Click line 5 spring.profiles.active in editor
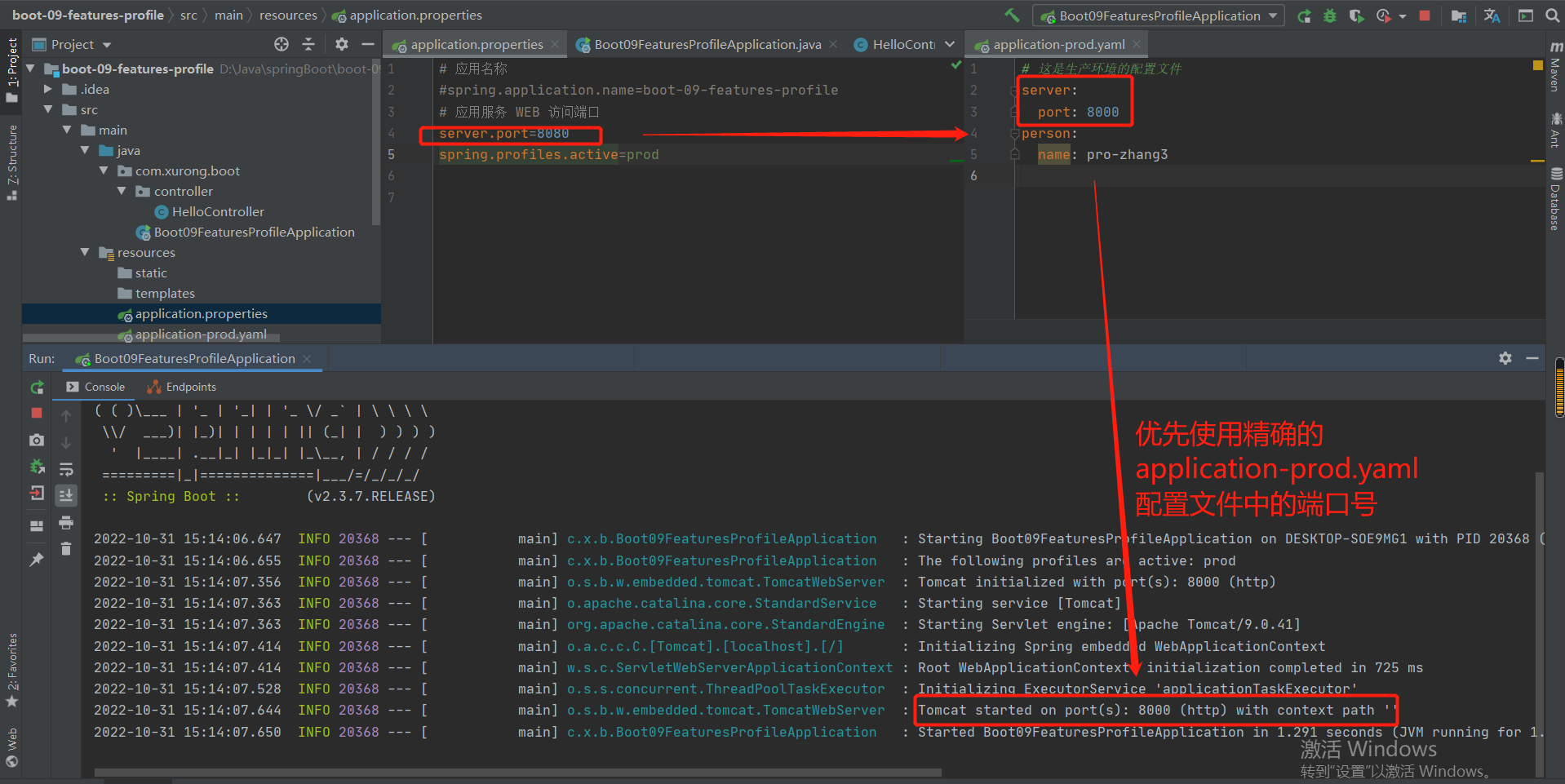 point(548,154)
